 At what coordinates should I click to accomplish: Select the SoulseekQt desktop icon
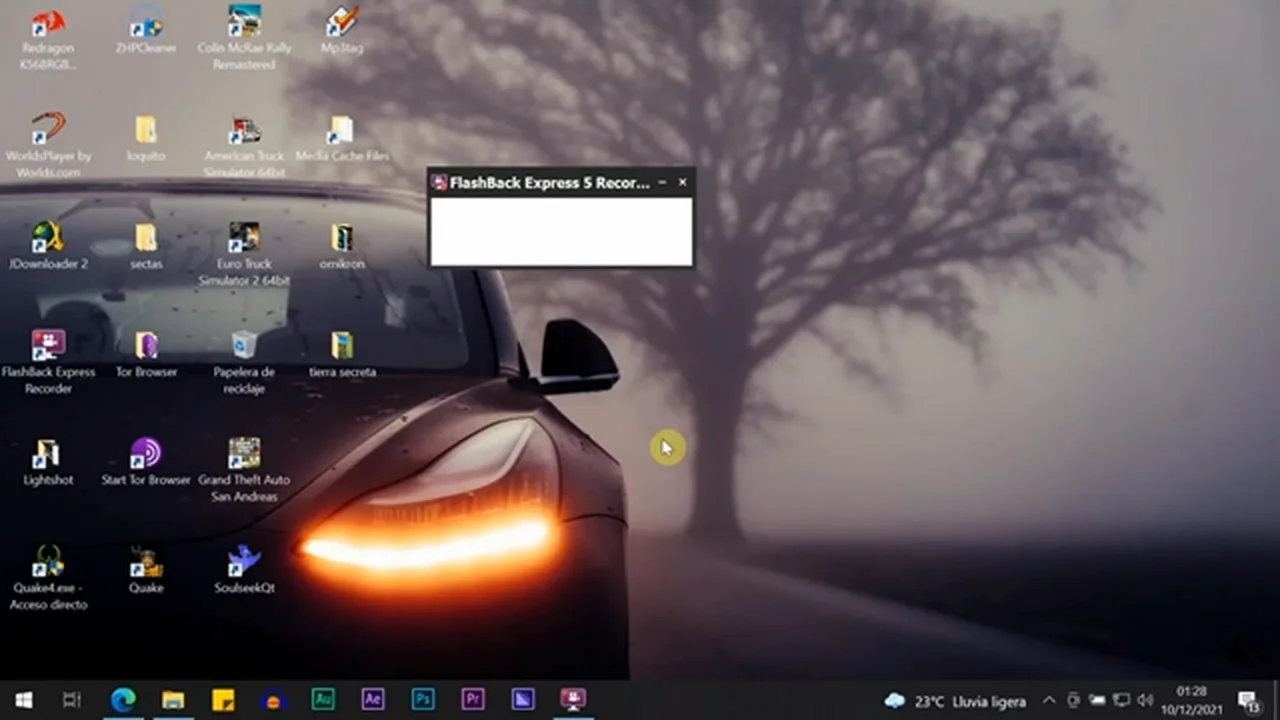[244, 563]
